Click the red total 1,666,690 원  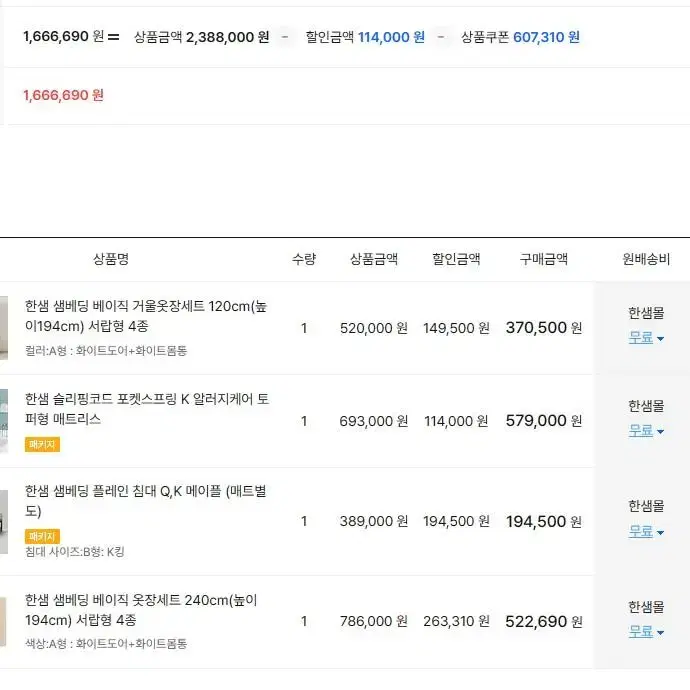63,95
